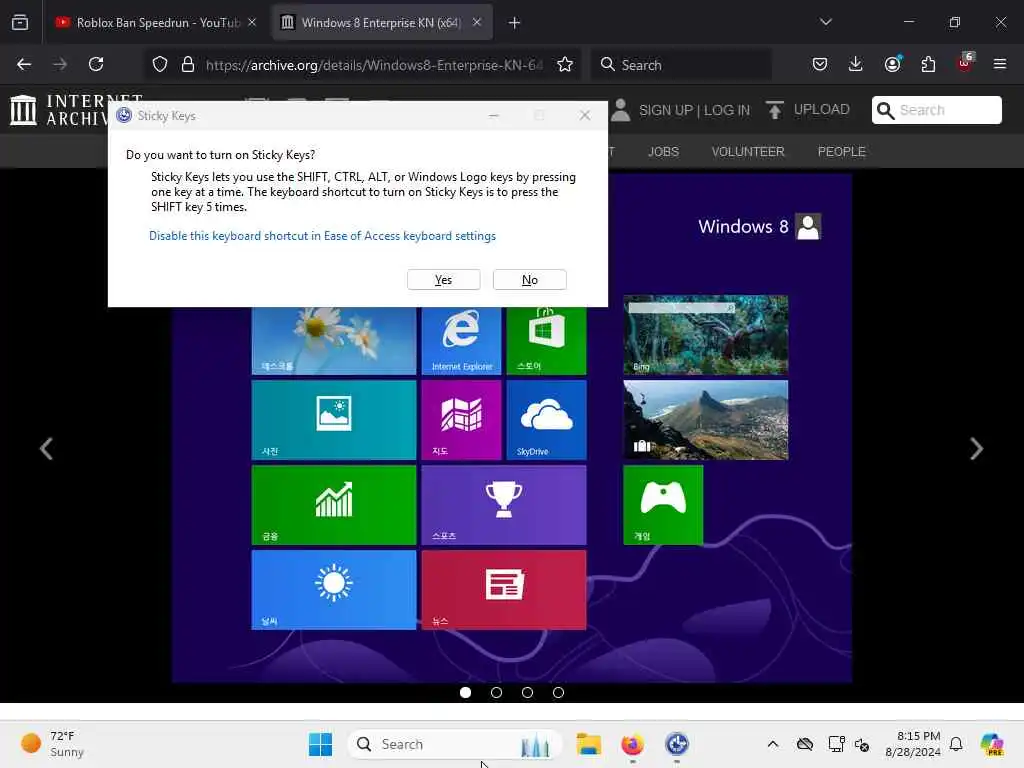Open weather widget 72°F Sunny
Viewport: 1024px width, 768px height.
pyautogui.click(x=53, y=744)
